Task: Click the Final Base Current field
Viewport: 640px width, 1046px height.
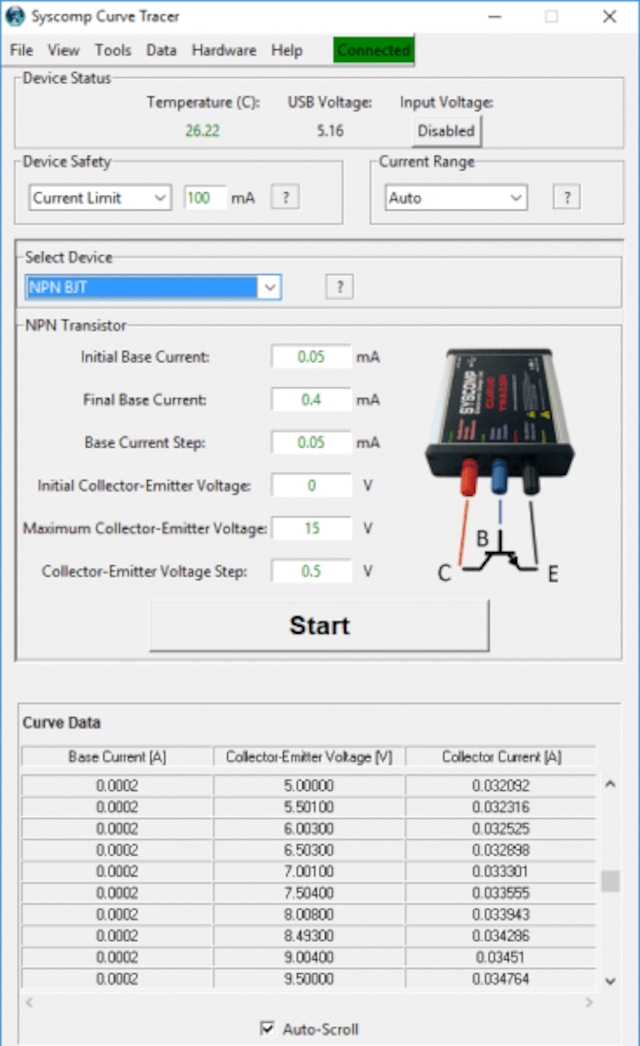Action: 311,400
